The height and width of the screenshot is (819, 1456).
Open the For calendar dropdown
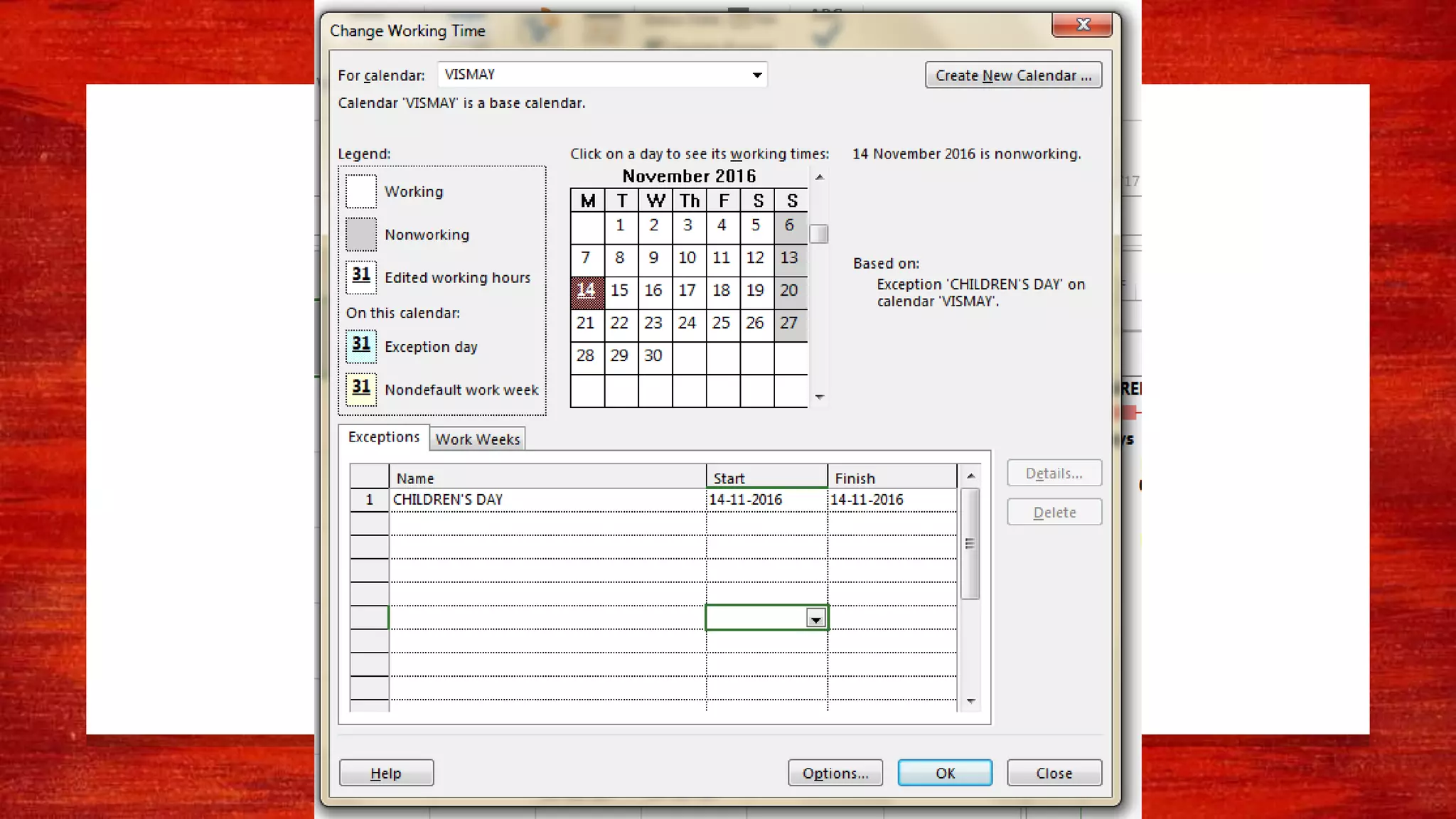coord(757,75)
